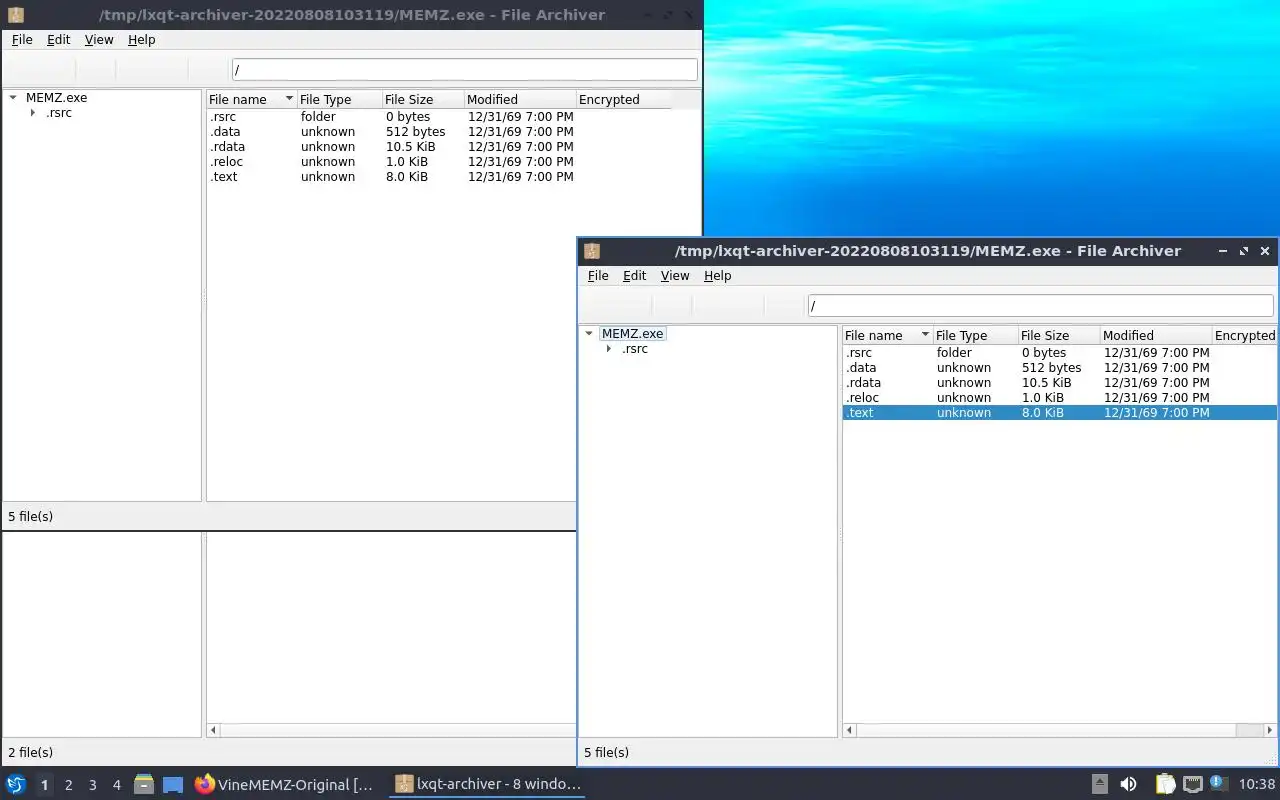Viewport: 1280px width, 800px height.
Task: Launch file manager from taskbar quick launch
Action: point(144,785)
